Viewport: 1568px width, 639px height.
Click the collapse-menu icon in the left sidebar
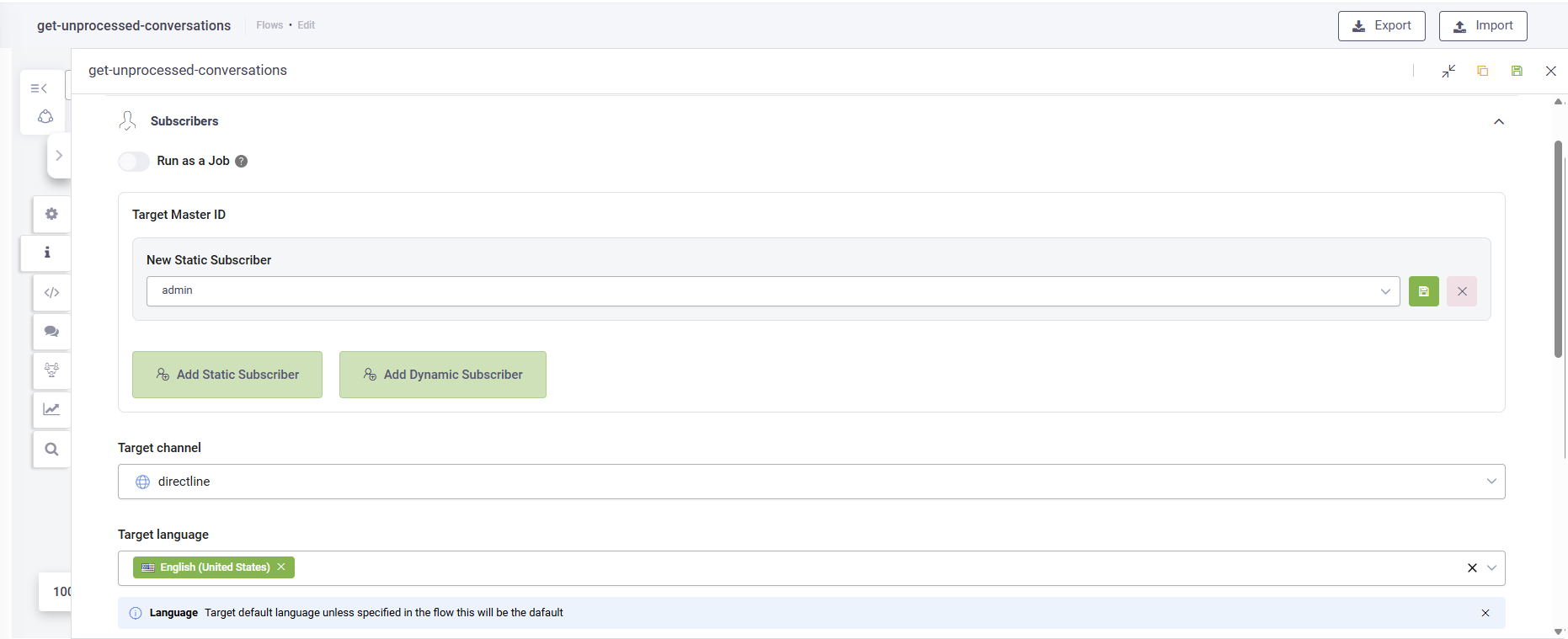point(39,88)
